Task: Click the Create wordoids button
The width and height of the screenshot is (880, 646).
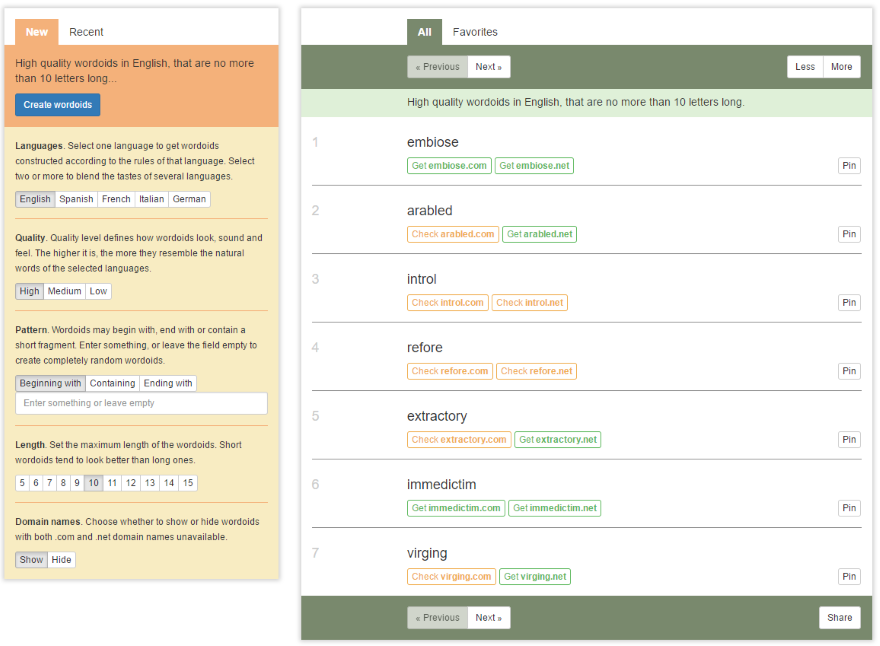Action: tap(57, 105)
